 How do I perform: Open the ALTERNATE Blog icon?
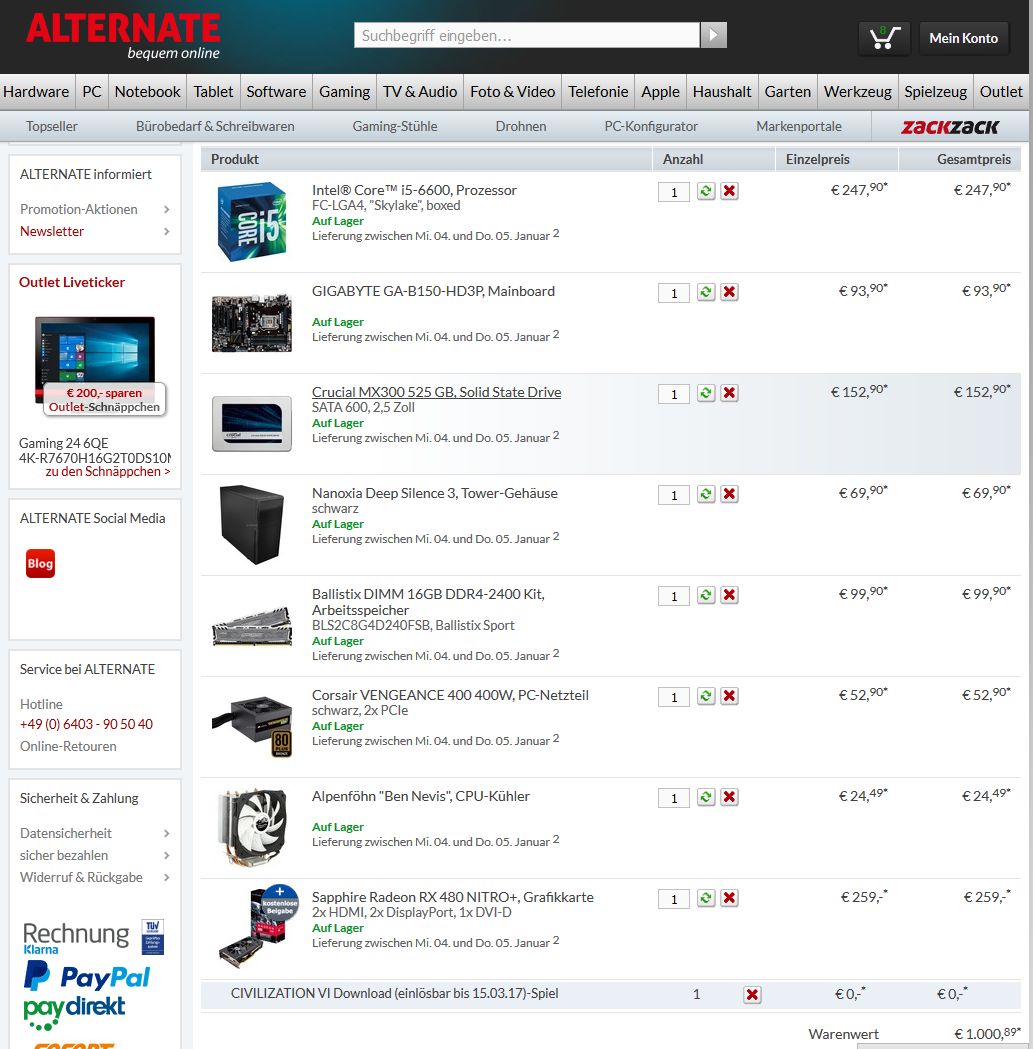40,563
